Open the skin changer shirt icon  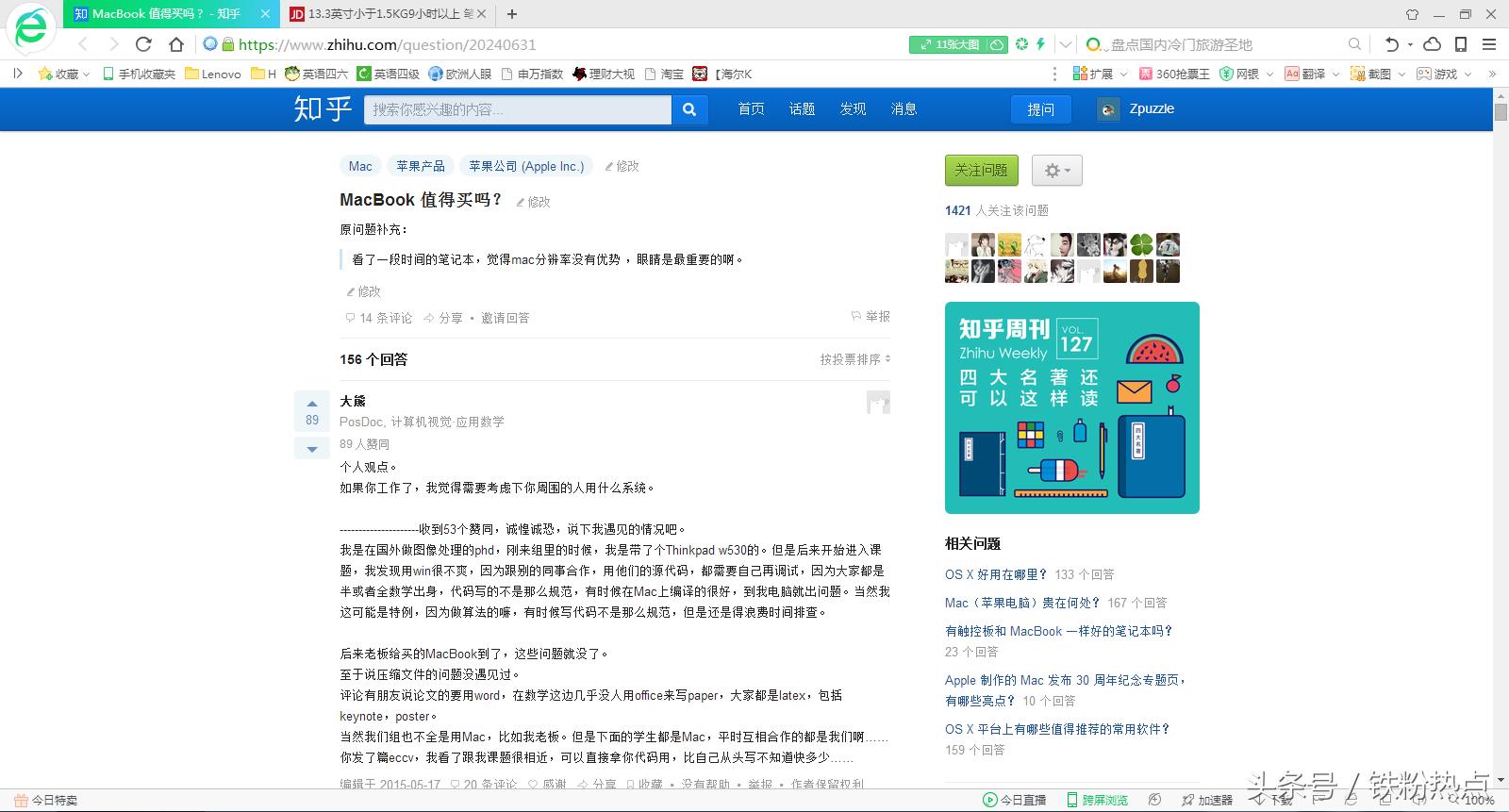pos(1412,14)
